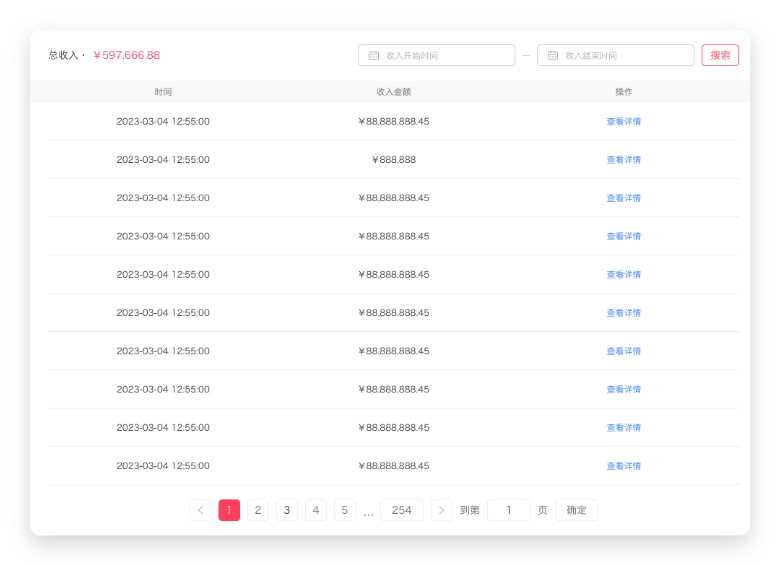Go to next page using right arrow
The height and width of the screenshot is (566, 780).
[x=441, y=510]
